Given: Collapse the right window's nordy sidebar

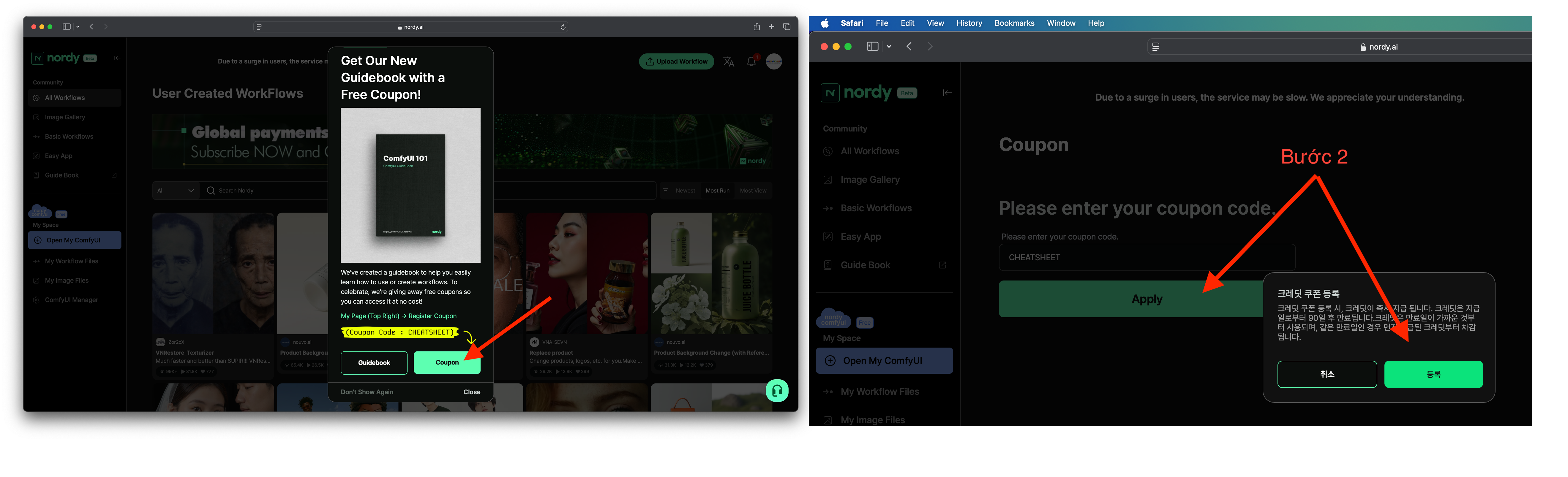Looking at the screenshot, I should click(947, 93).
